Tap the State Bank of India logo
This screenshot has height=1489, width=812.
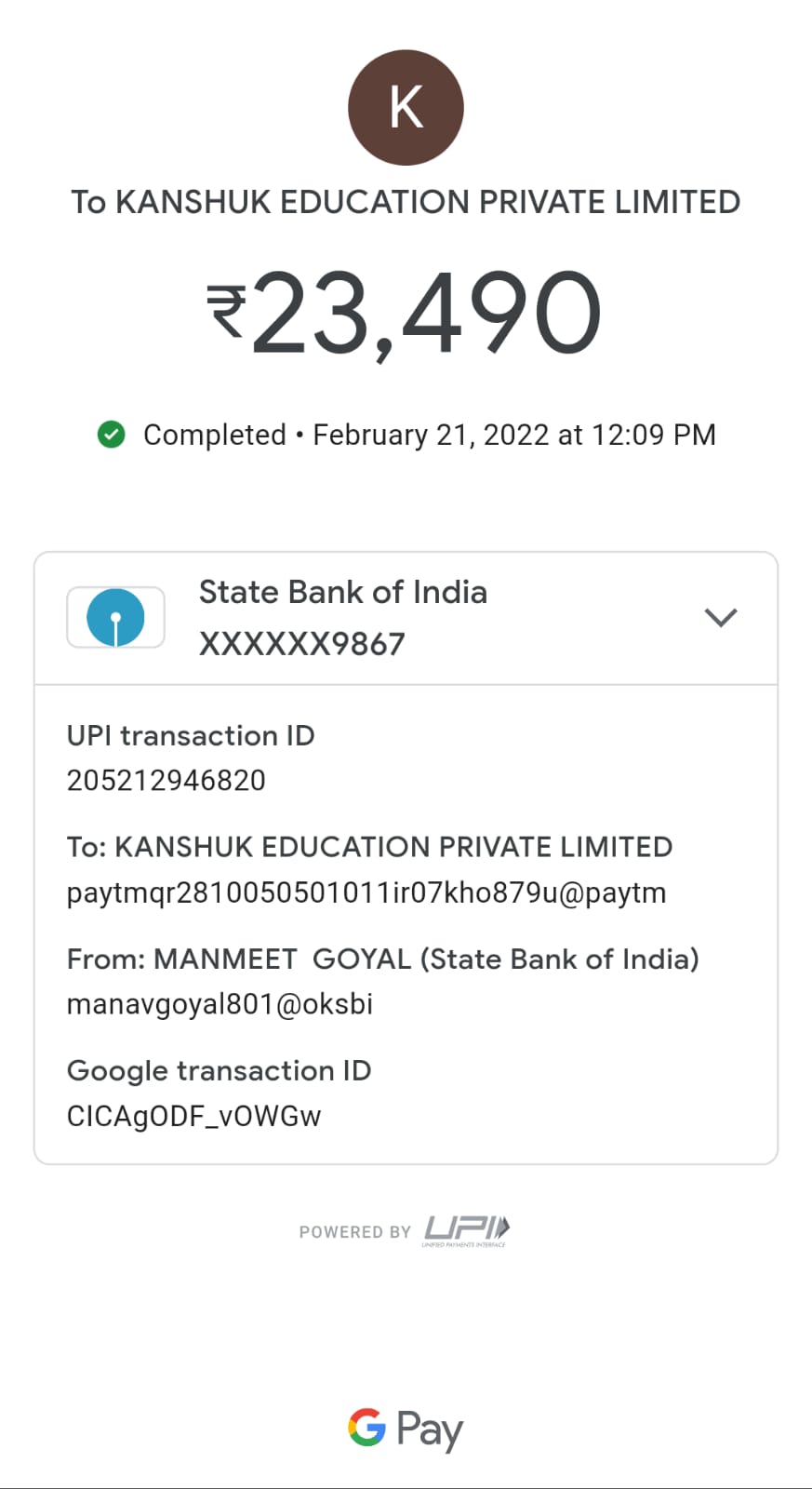point(115,617)
